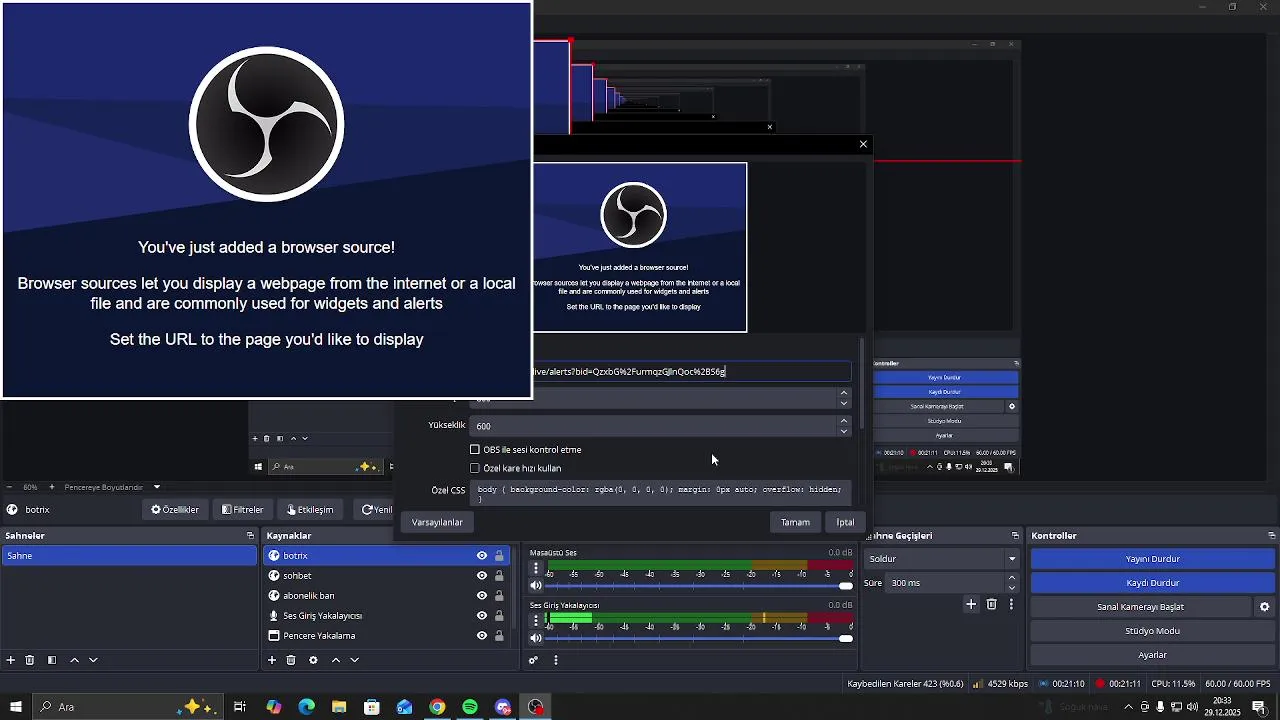
Task: Decrease Süre duration with down arrow
Action: [1012, 588]
